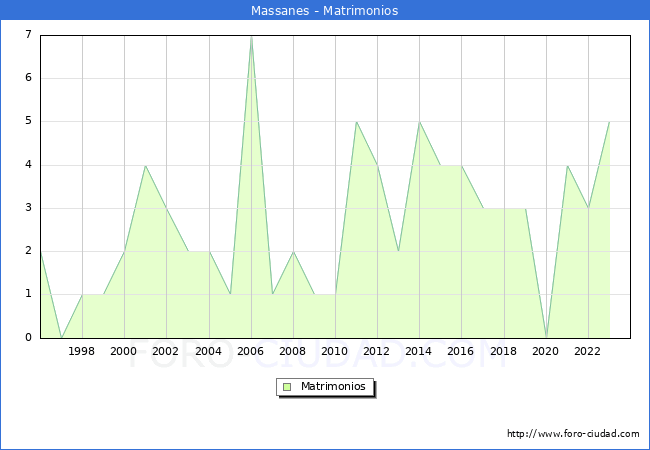Screen dimensions: 650x450
Task: Click the 2020 data point at zero
Action: (x=546, y=336)
